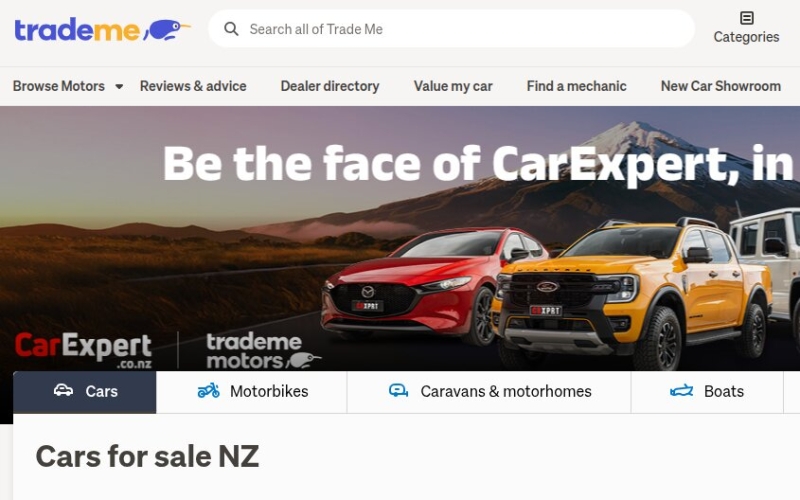Switch to the Motorbikes tab
The height and width of the screenshot is (500, 800).
[252, 391]
